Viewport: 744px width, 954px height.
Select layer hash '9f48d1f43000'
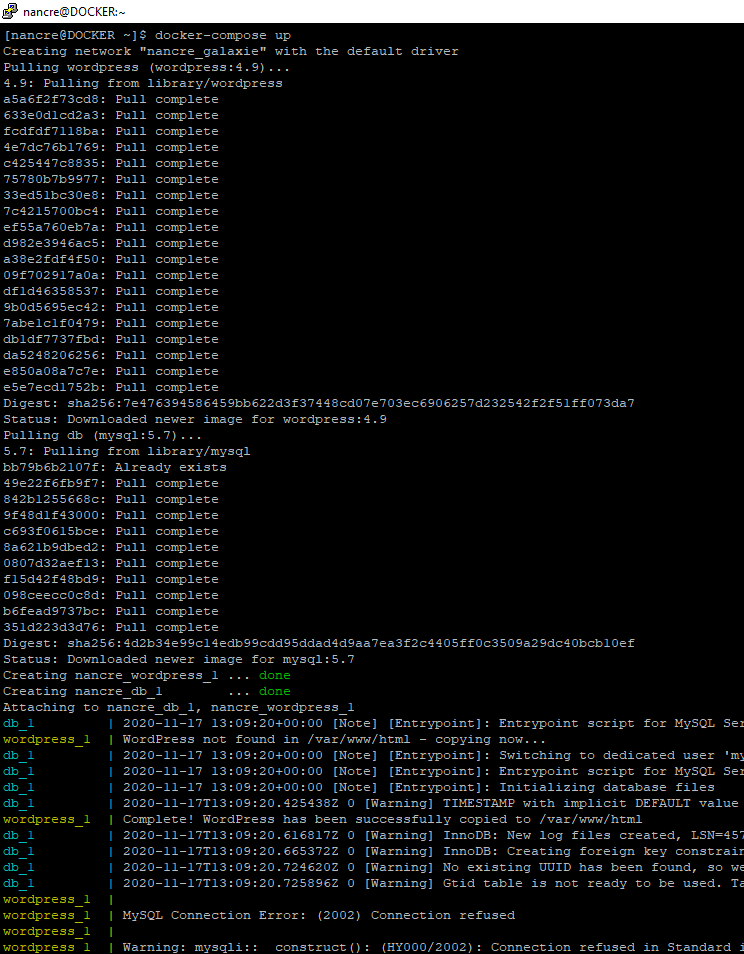coord(50,515)
